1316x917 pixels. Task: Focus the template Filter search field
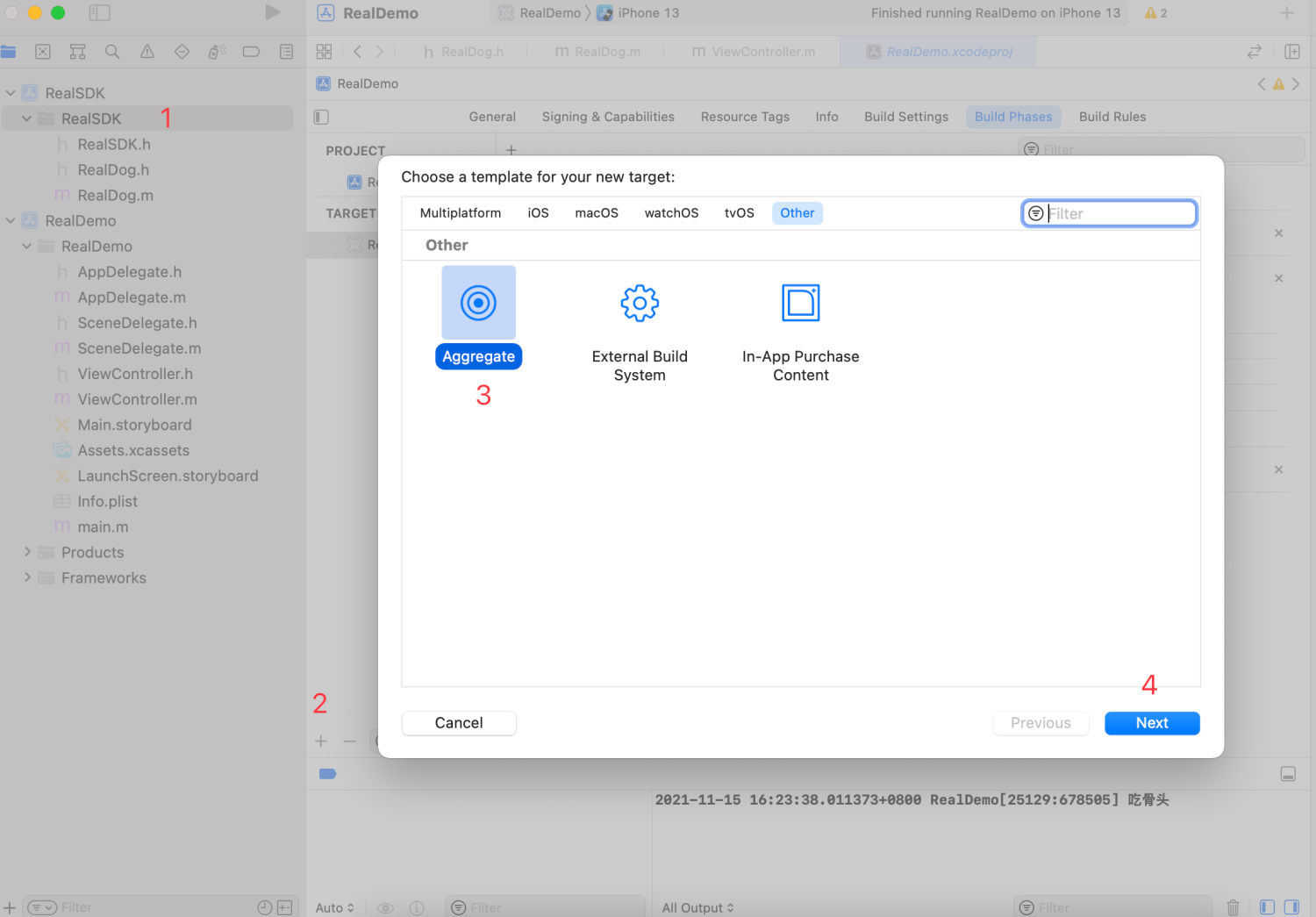[1109, 213]
